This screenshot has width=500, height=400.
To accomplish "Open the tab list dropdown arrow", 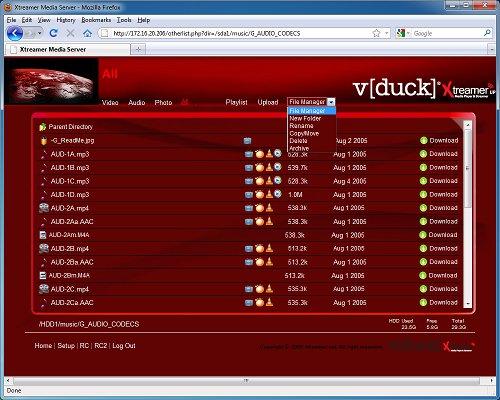I will coord(492,50).
